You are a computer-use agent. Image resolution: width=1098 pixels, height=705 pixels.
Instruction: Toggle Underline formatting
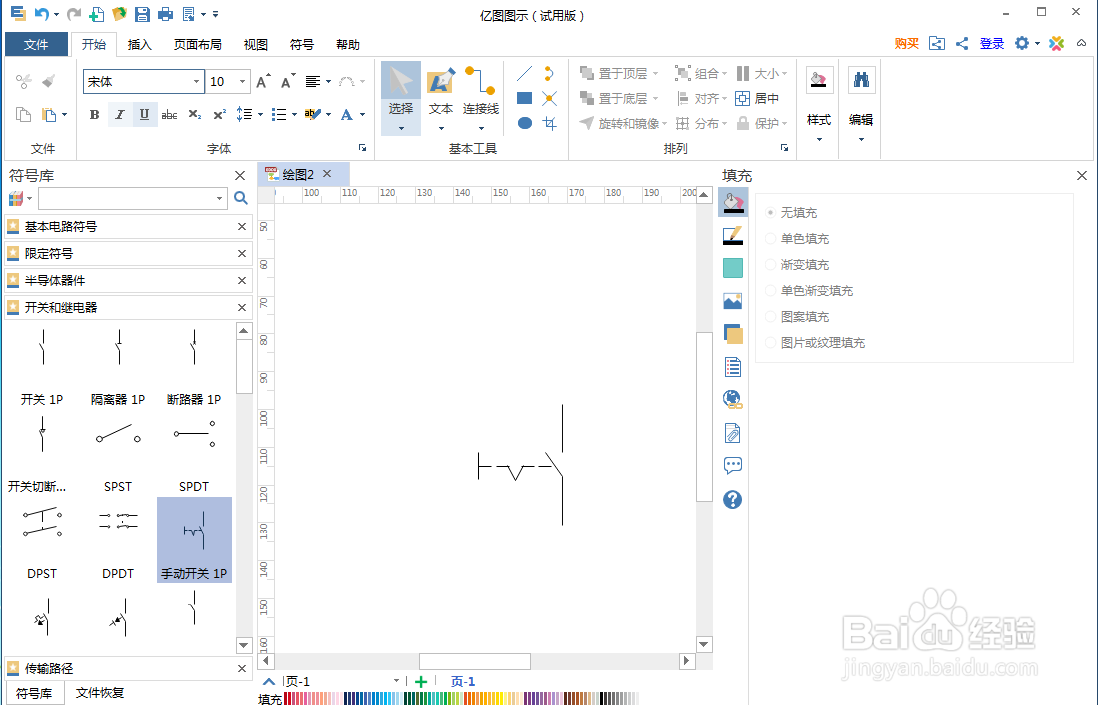144,115
